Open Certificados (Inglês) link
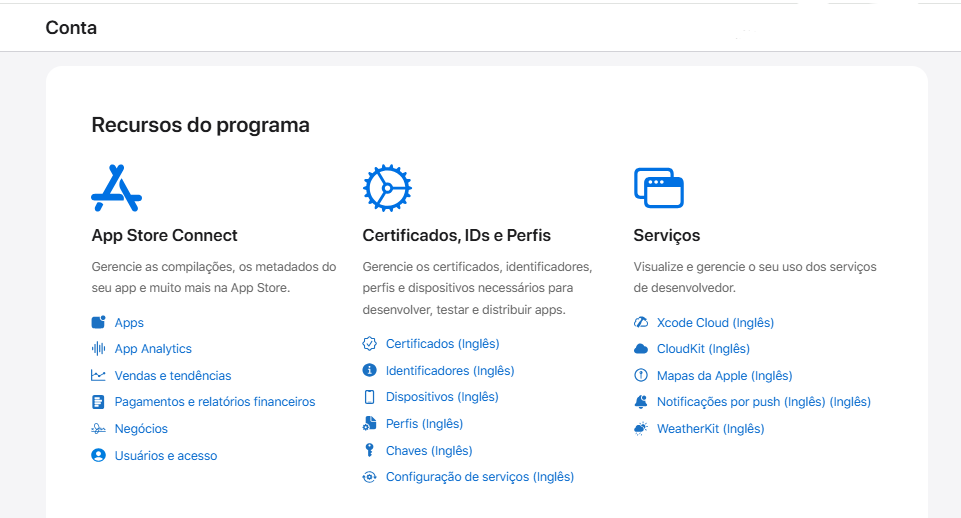 tap(442, 344)
